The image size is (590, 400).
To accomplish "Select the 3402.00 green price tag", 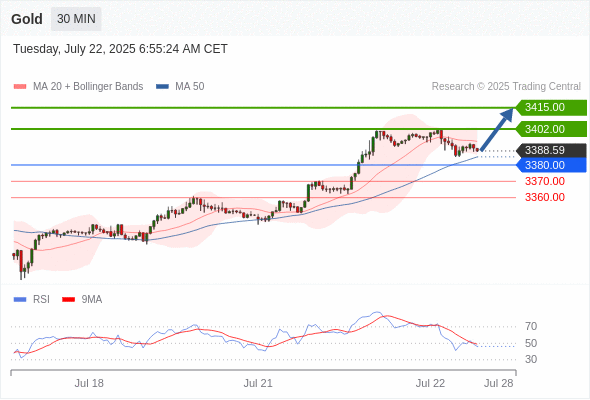I will point(551,129).
